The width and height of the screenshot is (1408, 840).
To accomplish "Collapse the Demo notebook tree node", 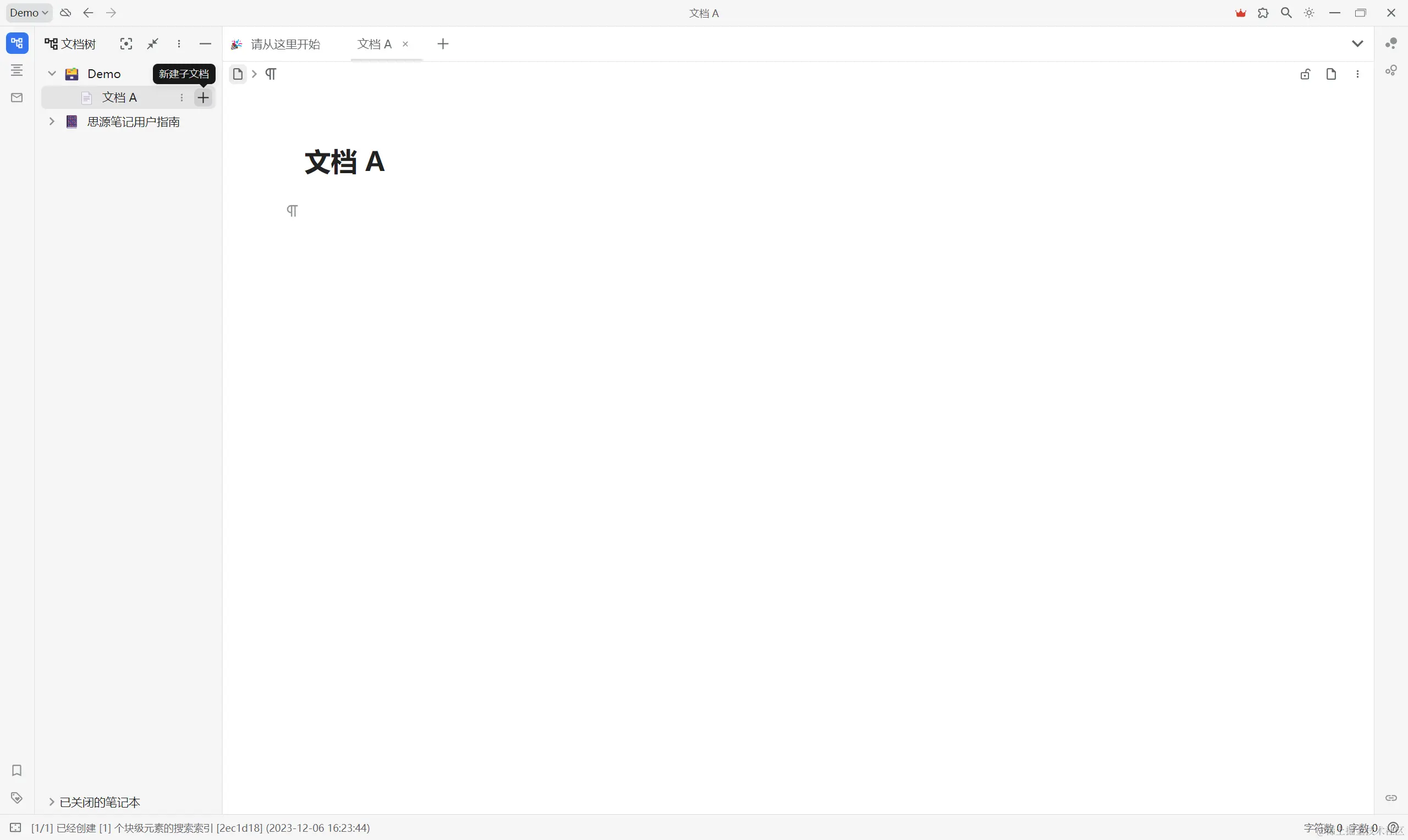I will pos(52,74).
